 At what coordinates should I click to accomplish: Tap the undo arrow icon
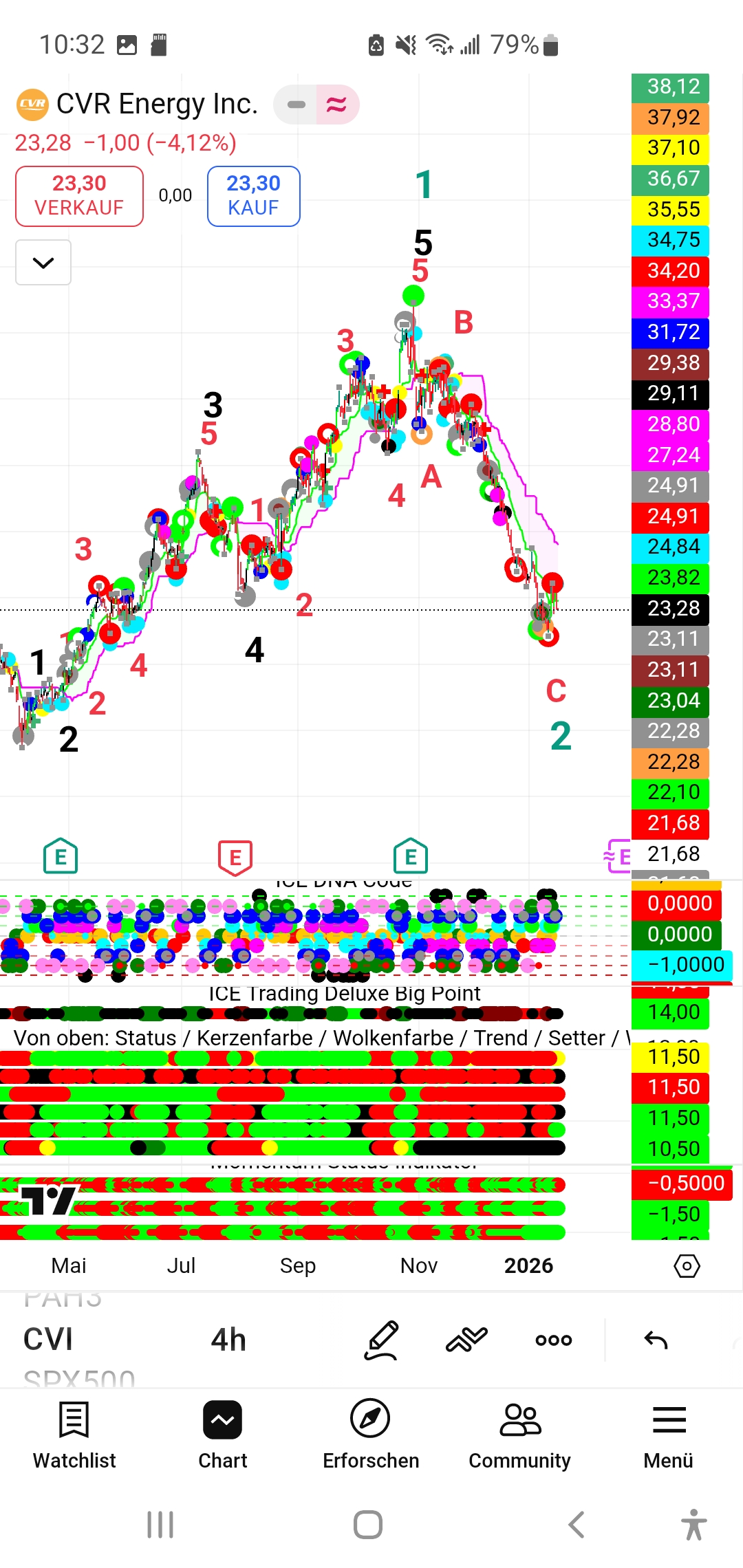(656, 1340)
